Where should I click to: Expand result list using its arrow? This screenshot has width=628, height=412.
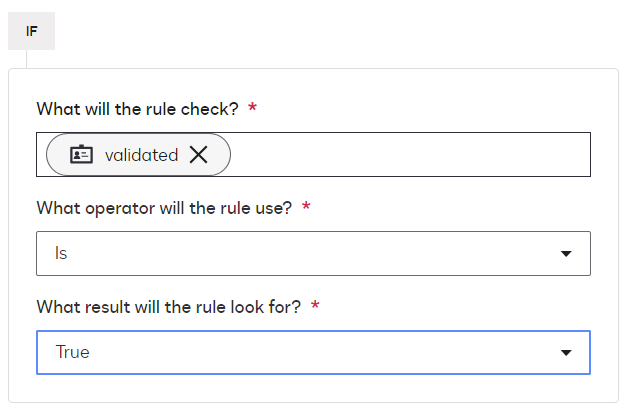(566, 352)
